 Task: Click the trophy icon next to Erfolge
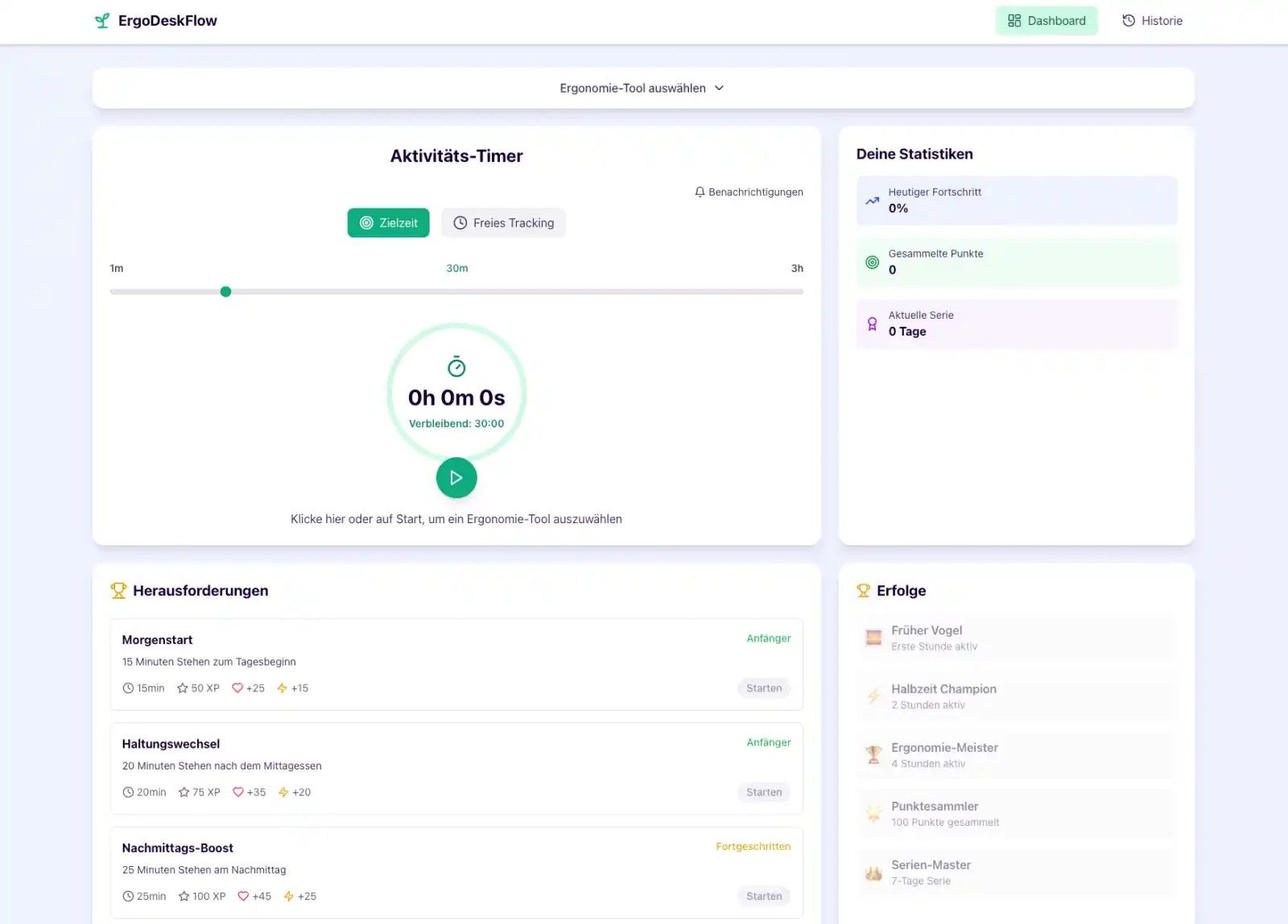click(x=863, y=591)
